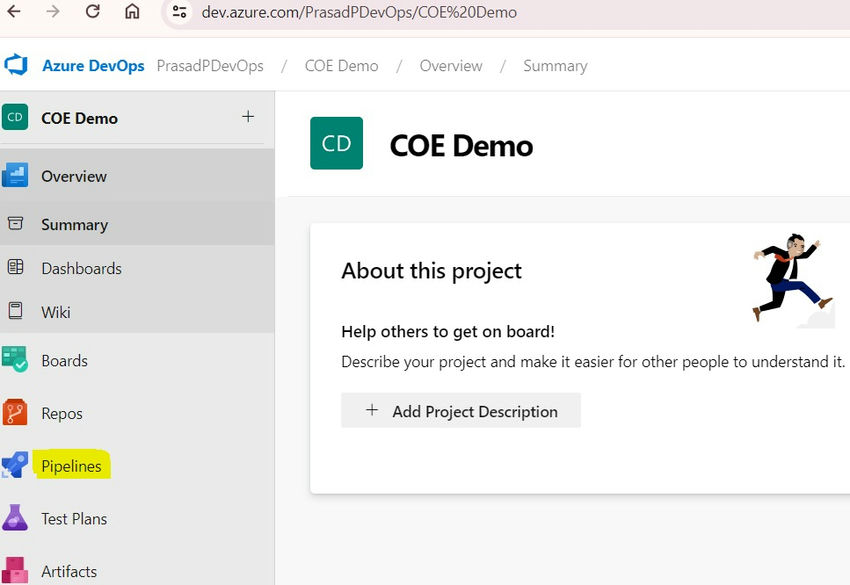
Task: Click the Wiki book icon
Action: 15,311
